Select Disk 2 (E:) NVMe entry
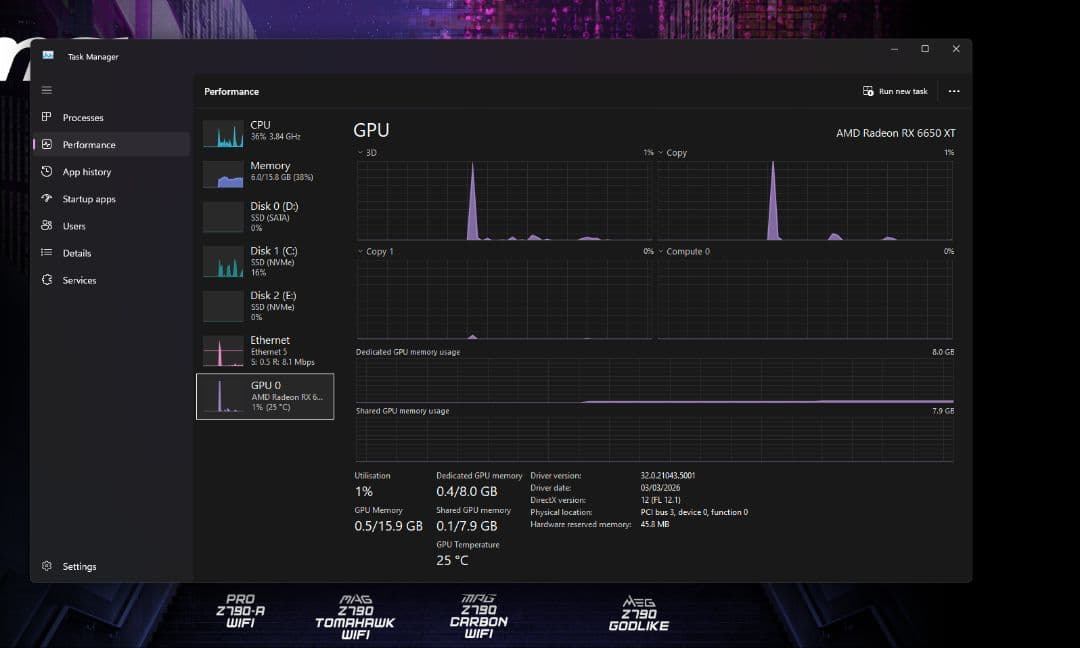Screen dimensions: 1080x648 265,306
